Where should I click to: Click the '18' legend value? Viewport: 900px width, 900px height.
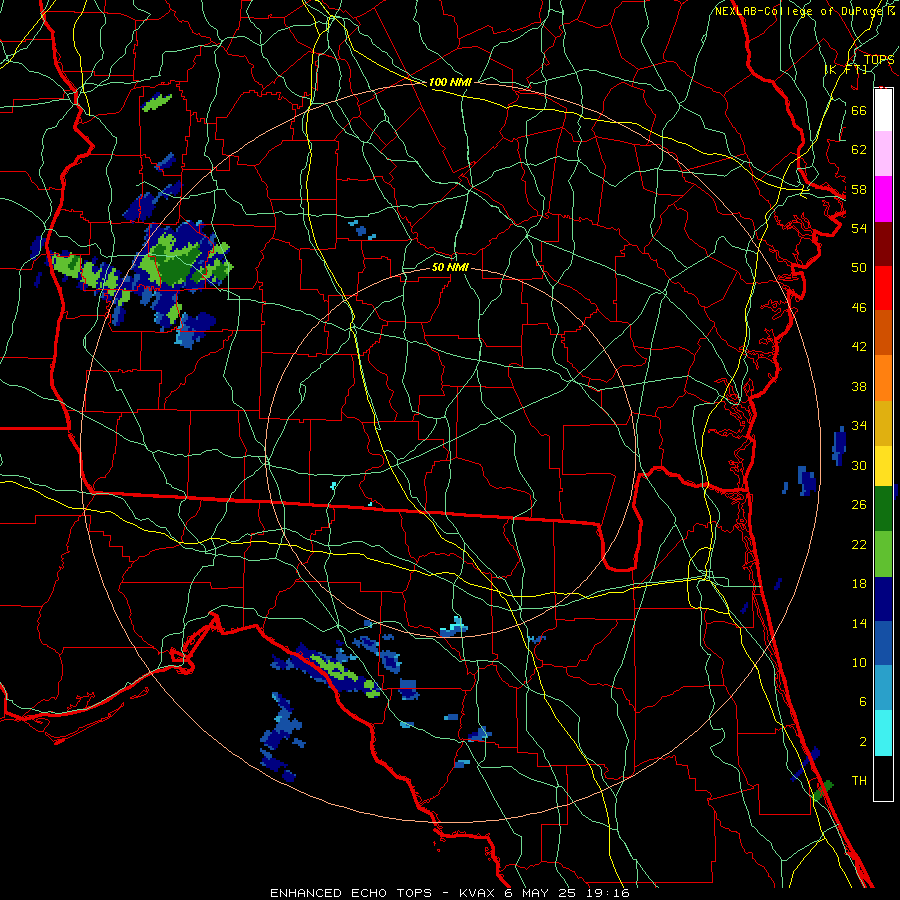tap(859, 584)
